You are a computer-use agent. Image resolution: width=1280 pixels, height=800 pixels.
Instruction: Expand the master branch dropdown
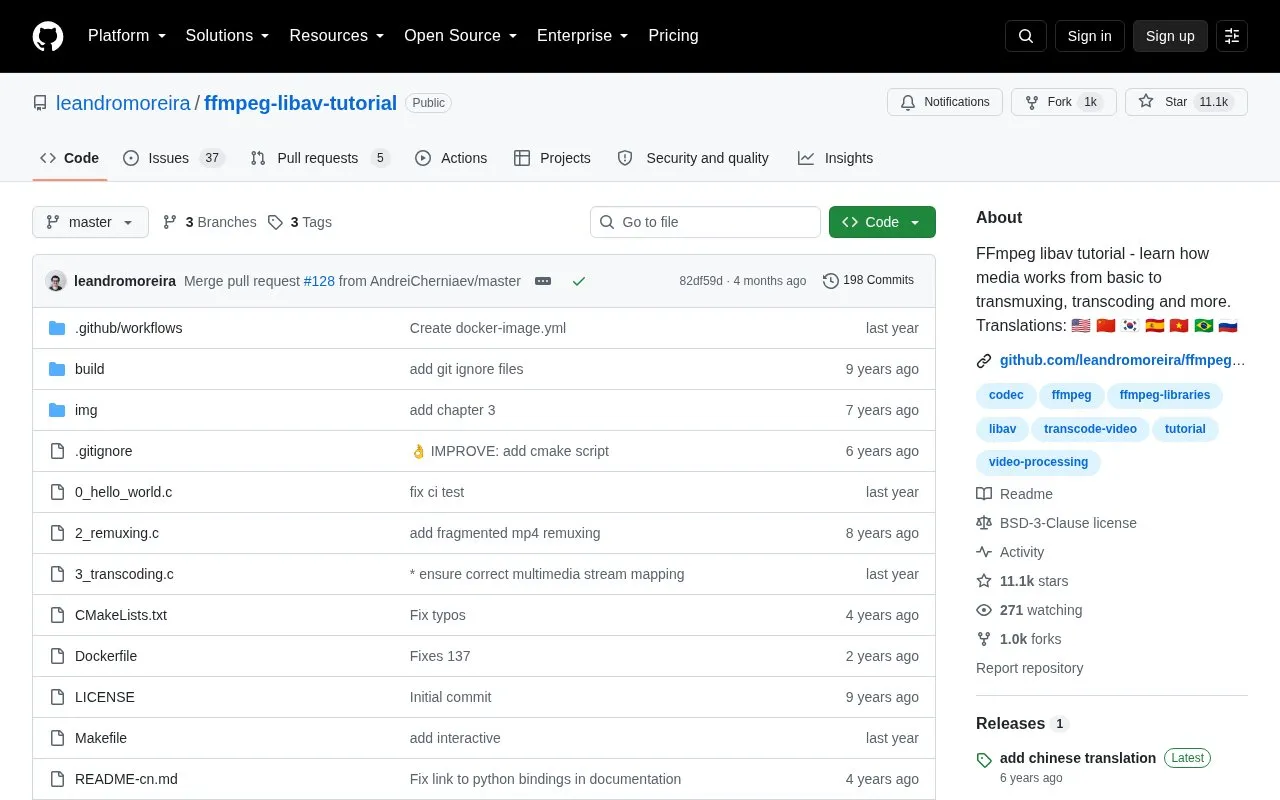pos(90,222)
